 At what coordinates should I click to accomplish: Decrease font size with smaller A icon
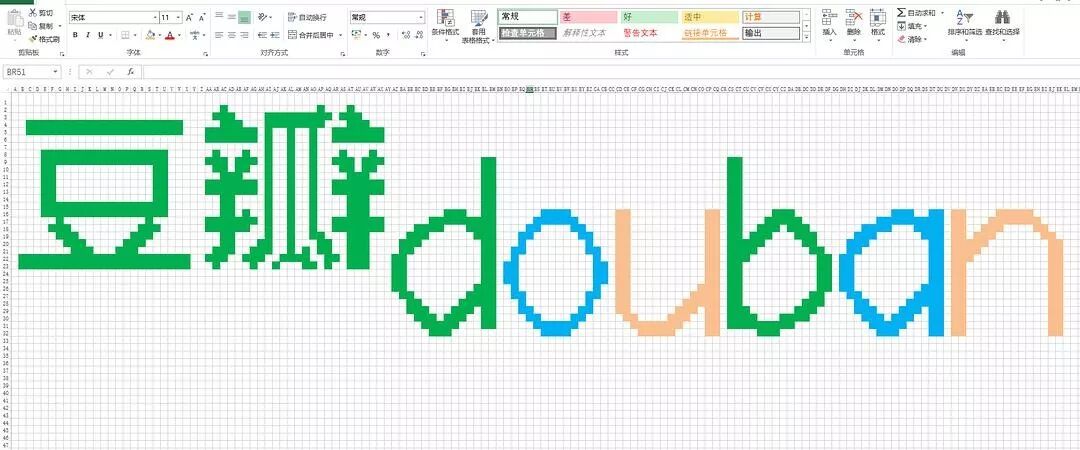pos(201,17)
